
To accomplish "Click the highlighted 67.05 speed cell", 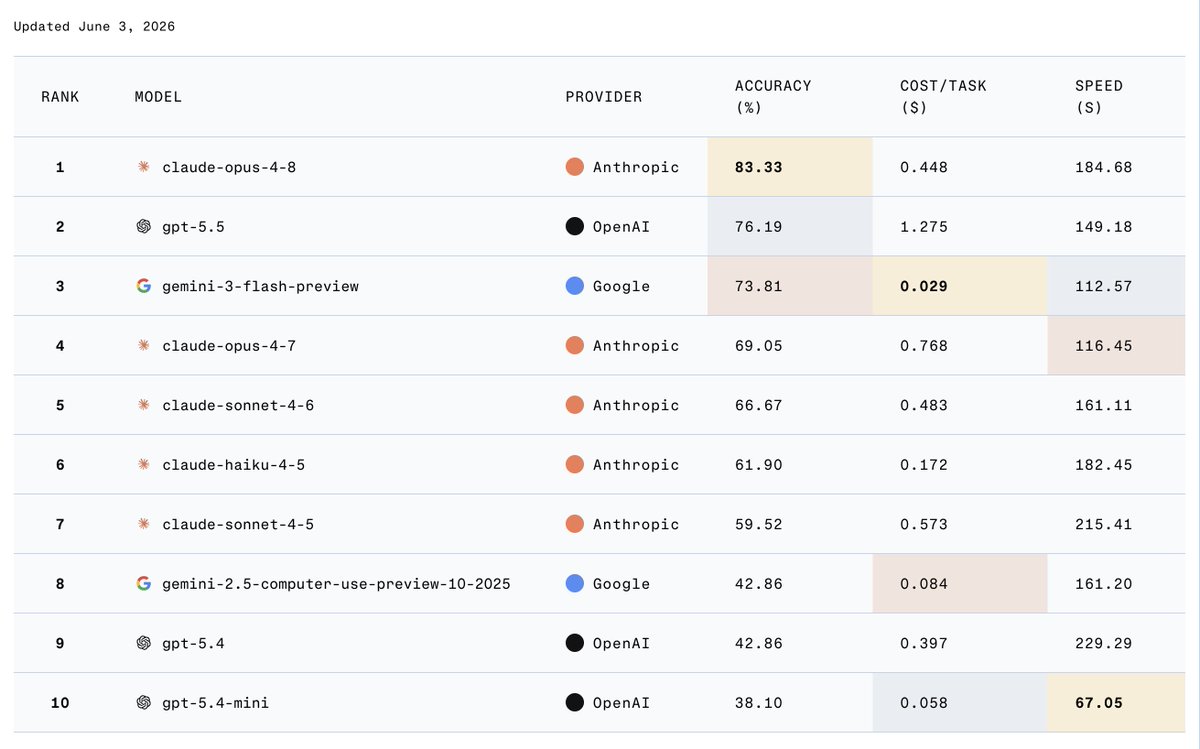I will [1116, 703].
